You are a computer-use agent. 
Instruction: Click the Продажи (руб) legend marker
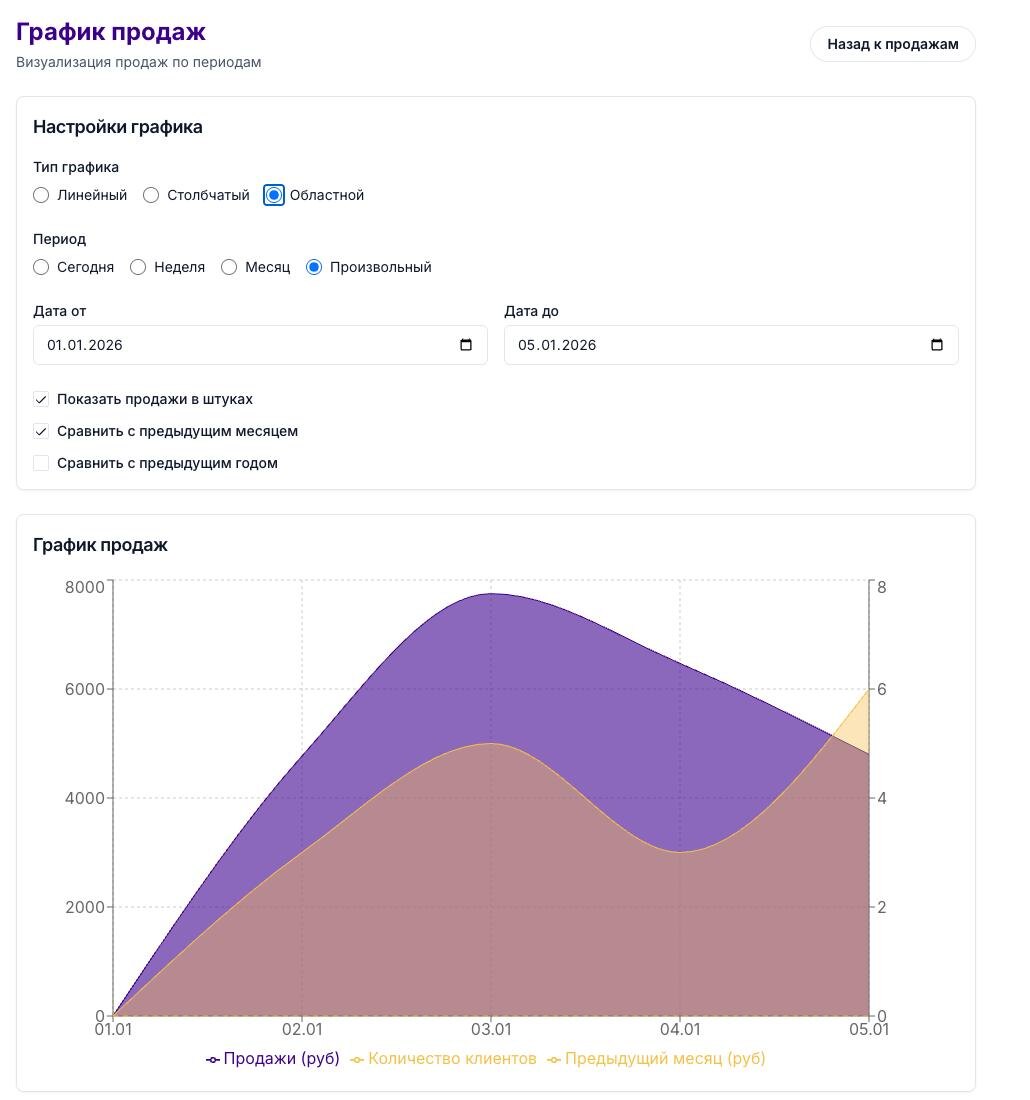(213, 1059)
